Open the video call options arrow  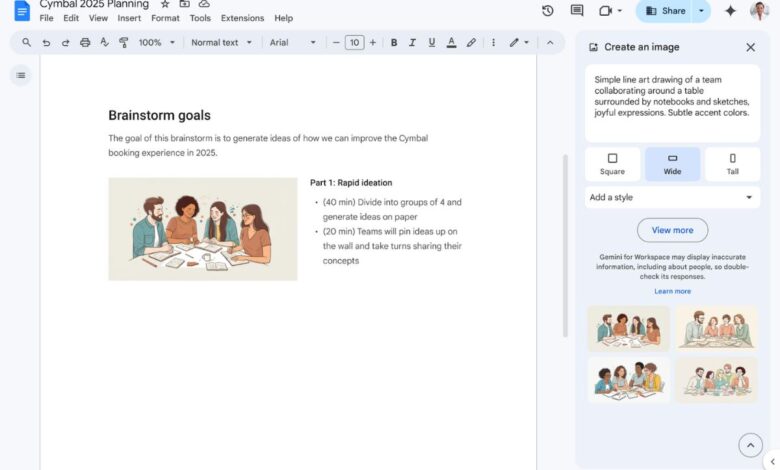click(x=620, y=10)
